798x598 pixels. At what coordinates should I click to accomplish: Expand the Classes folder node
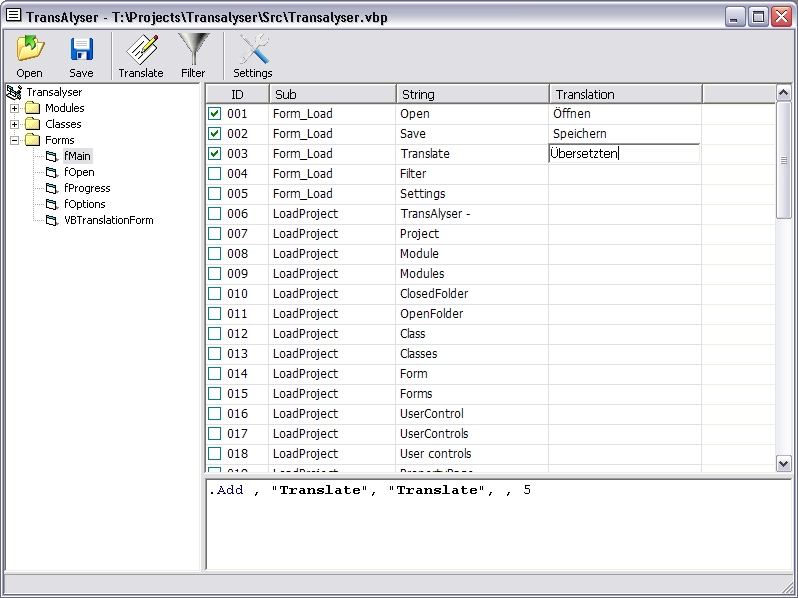point(15,124)
